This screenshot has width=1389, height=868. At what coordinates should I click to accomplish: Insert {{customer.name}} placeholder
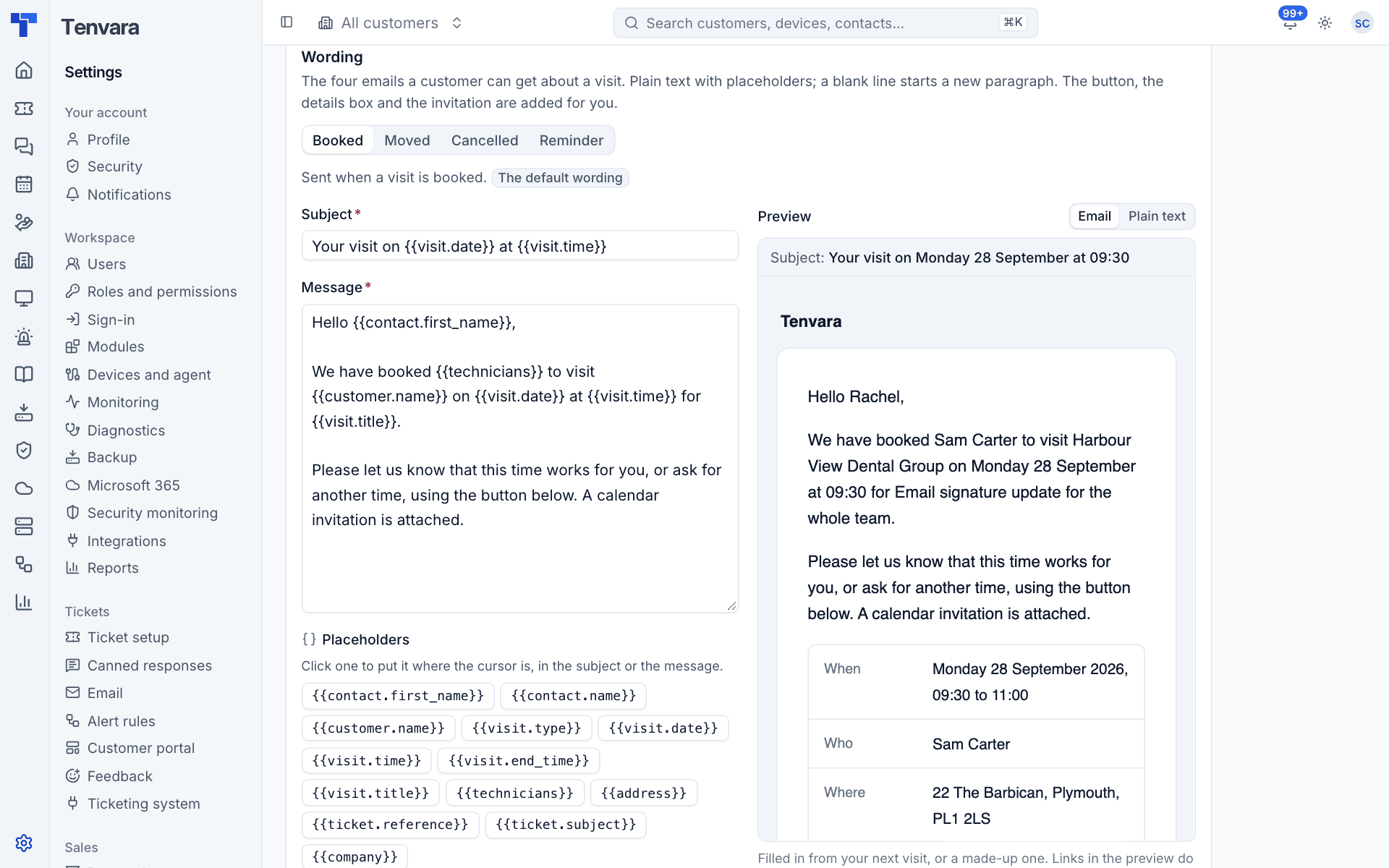(378, 728)
